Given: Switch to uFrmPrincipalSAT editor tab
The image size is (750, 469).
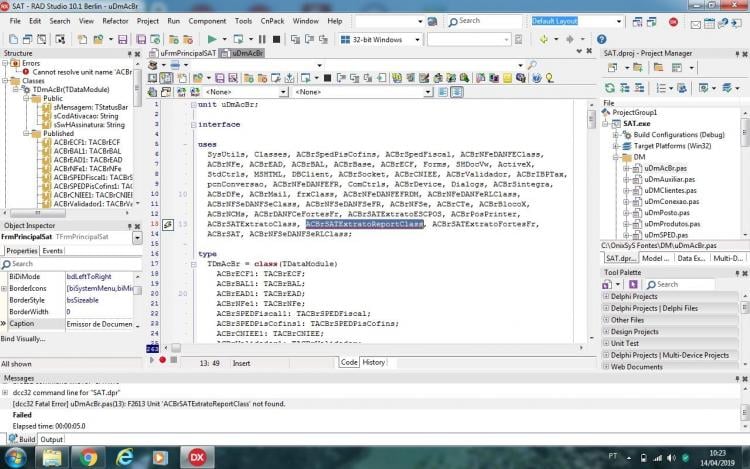Looking at the screenshot, I should (184, 54).
